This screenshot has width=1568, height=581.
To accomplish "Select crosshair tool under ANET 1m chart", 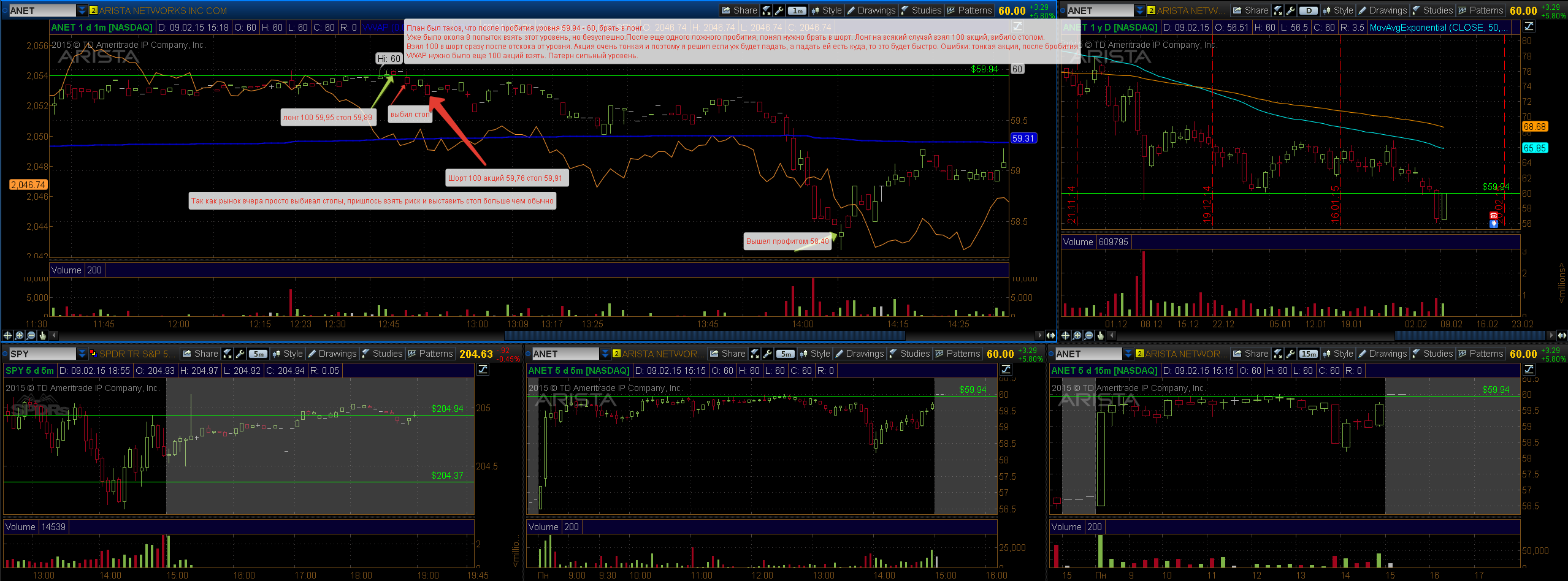I will click(x=7, y=335).
